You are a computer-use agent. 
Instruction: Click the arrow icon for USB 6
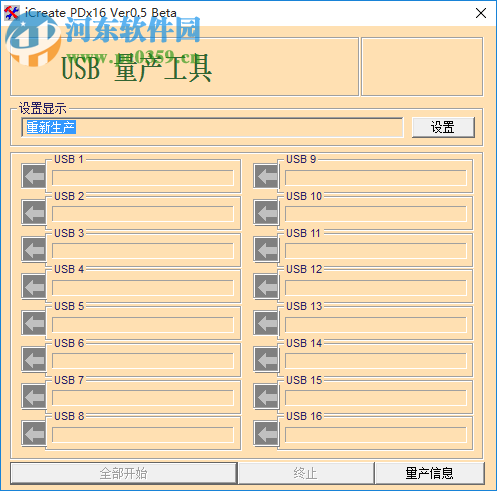pos(34,360)
